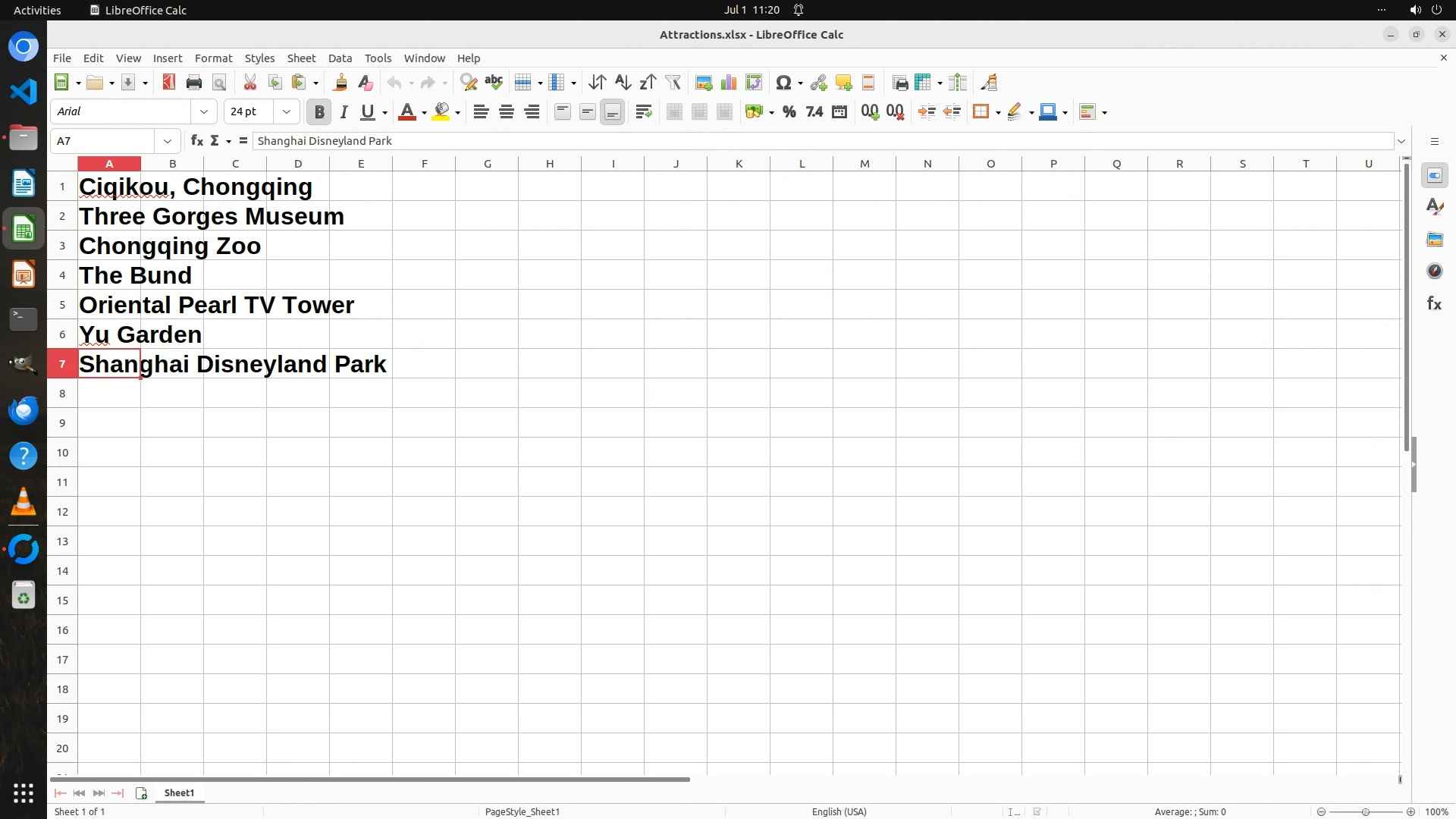Toggle Italic formatting

pos(344,112)
